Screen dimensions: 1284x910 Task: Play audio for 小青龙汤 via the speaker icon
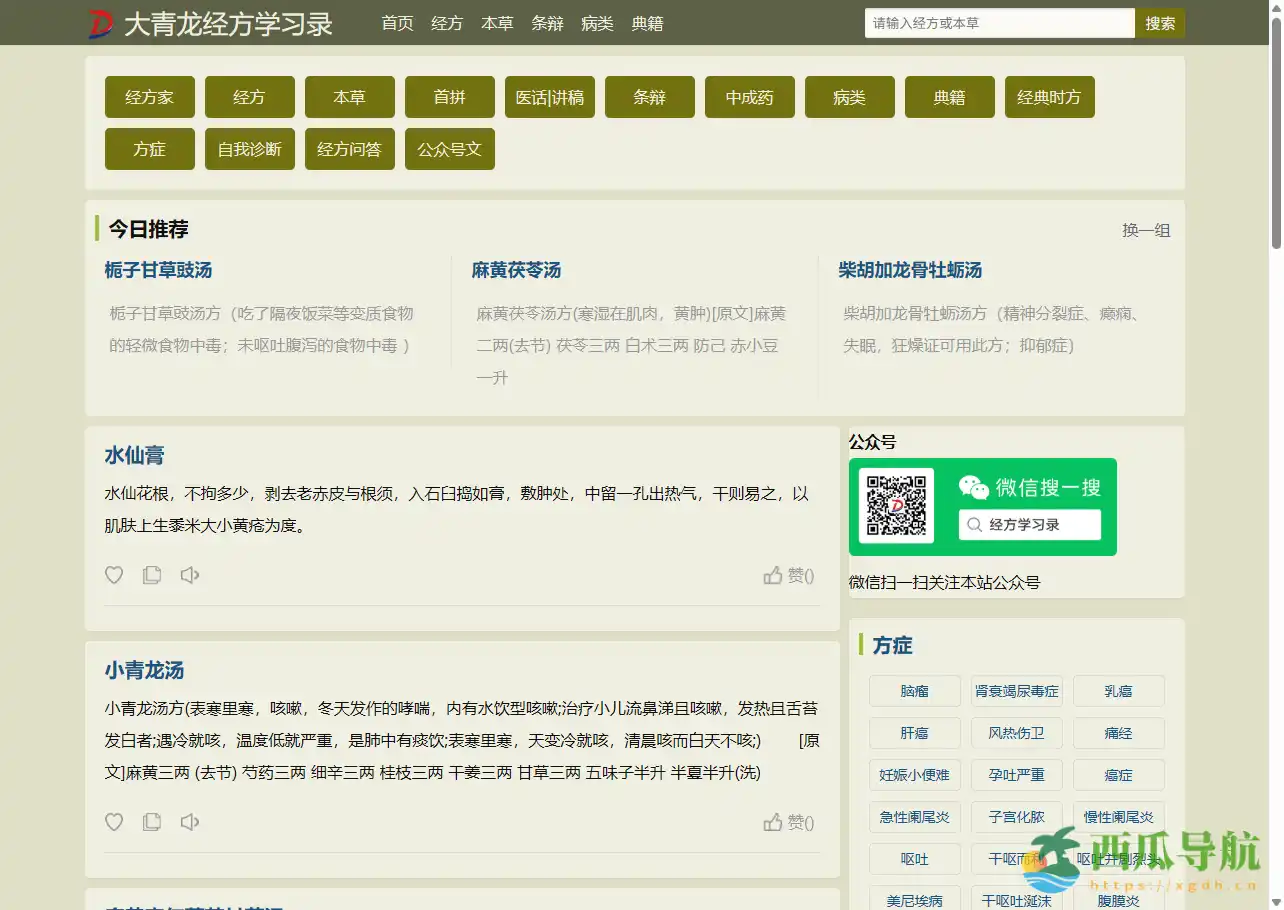(x=190, y=821)
